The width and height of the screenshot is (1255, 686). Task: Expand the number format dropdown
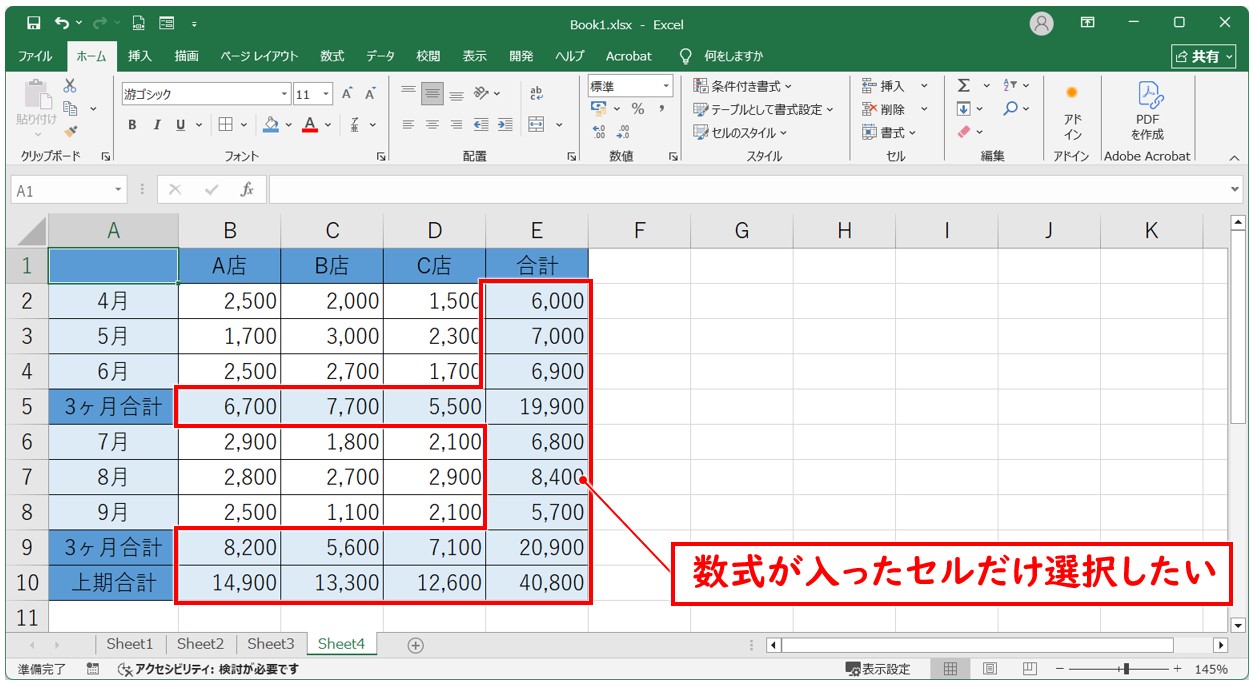click(665, 86)
